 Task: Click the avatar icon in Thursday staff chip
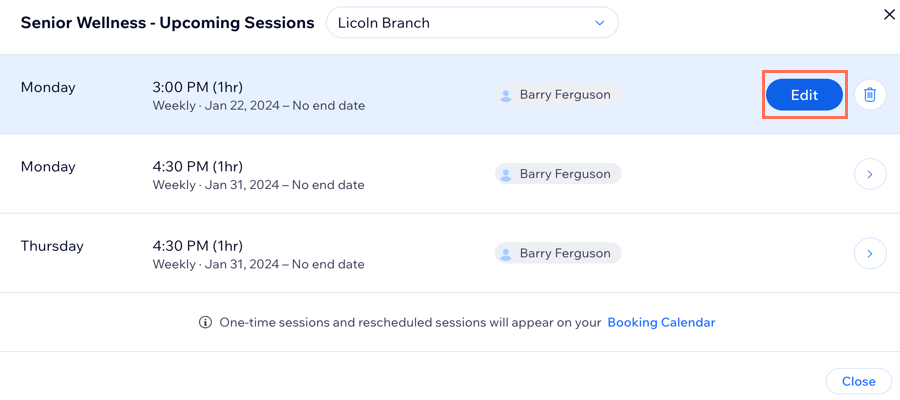[506, 254]
